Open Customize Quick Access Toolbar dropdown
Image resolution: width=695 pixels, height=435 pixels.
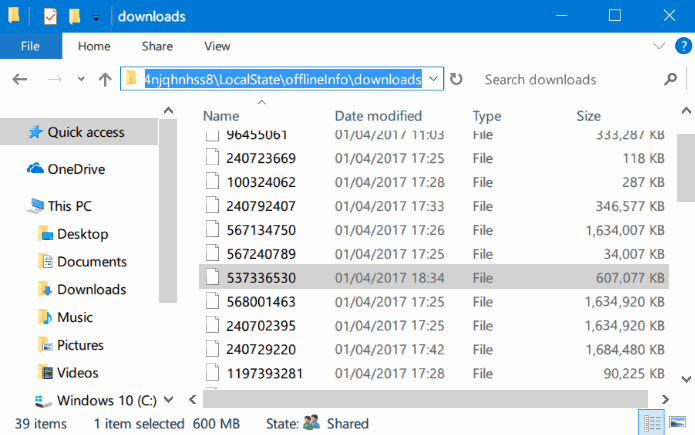click(x=95, y=17)
